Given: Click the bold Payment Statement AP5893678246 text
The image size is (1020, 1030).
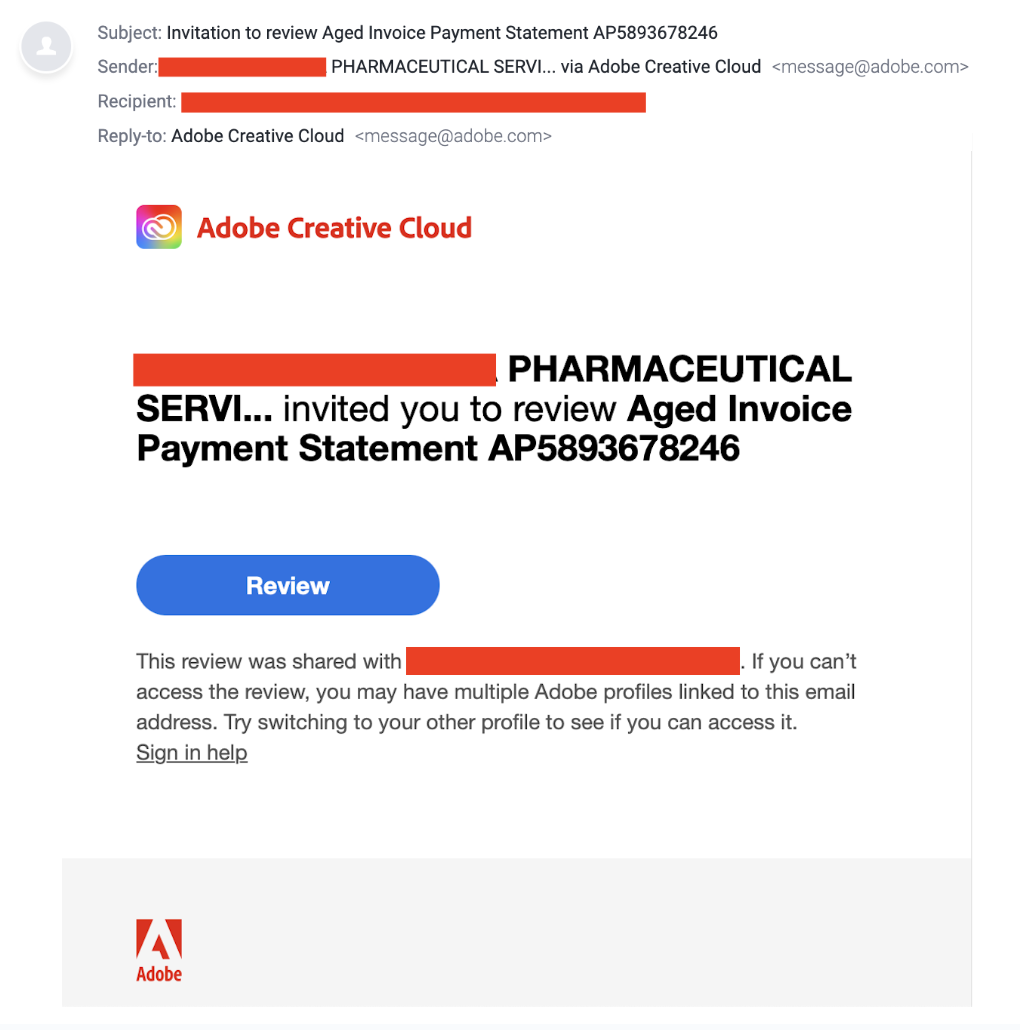Looking at the screenshot, I should (x=438, y=449).
